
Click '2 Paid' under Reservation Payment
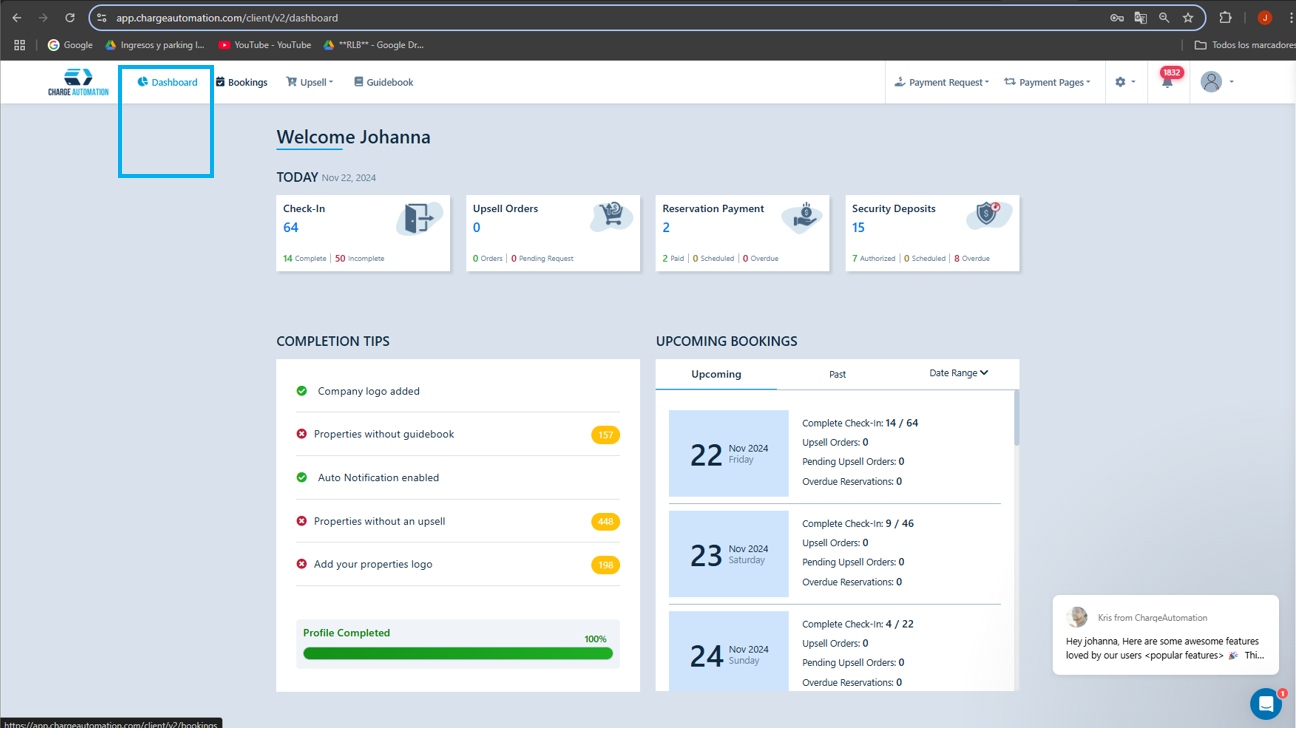[x=673, y=258]
